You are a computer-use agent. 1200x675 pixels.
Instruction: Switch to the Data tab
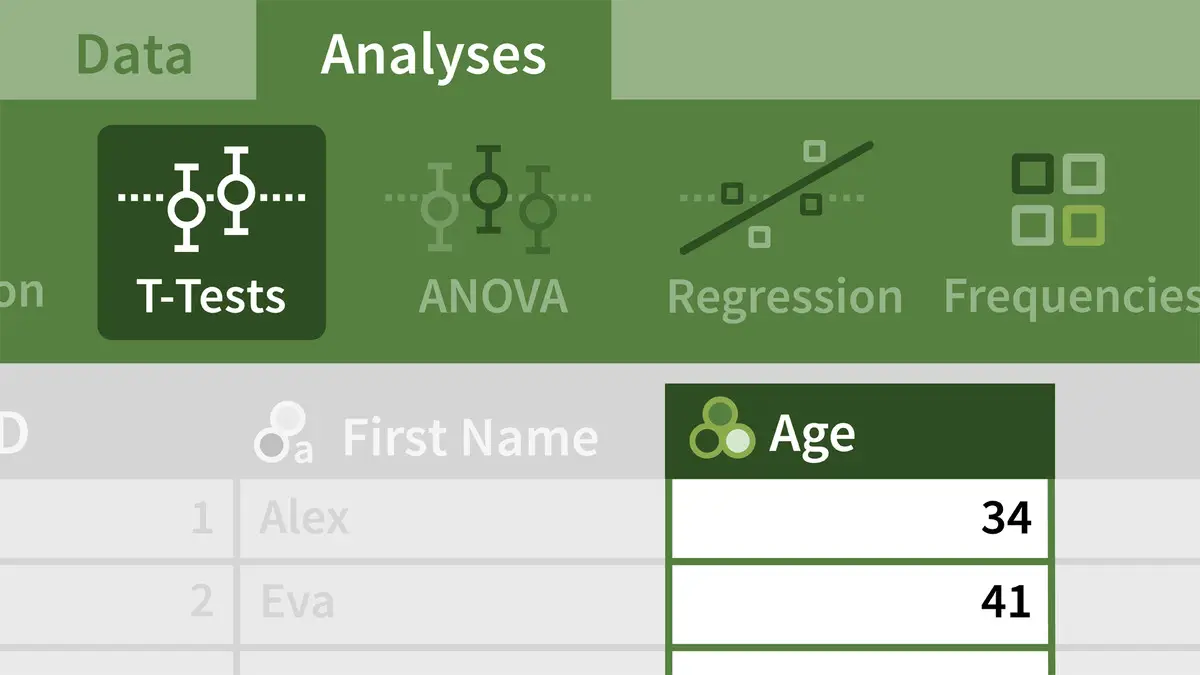coord(134,54)
